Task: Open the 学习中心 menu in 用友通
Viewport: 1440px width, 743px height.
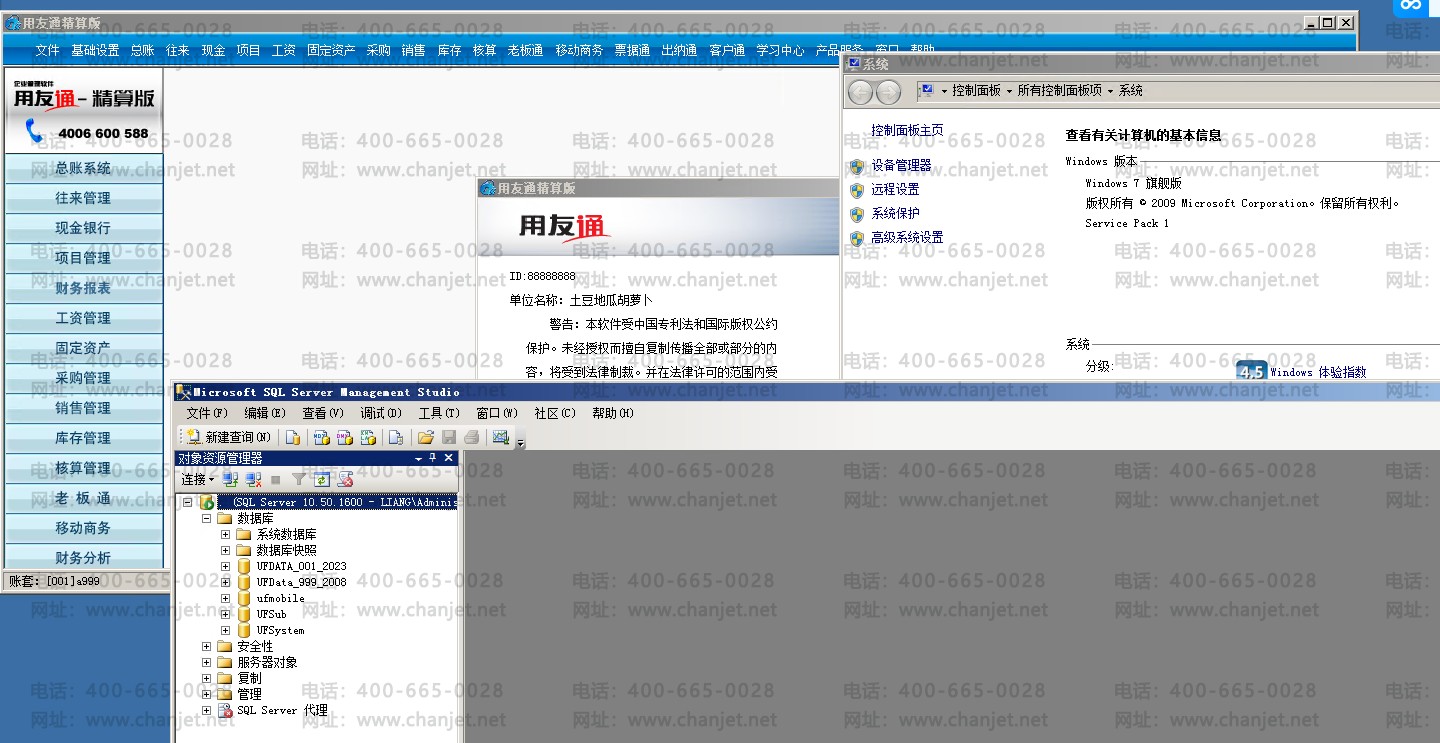Action: tap(780, 50)
